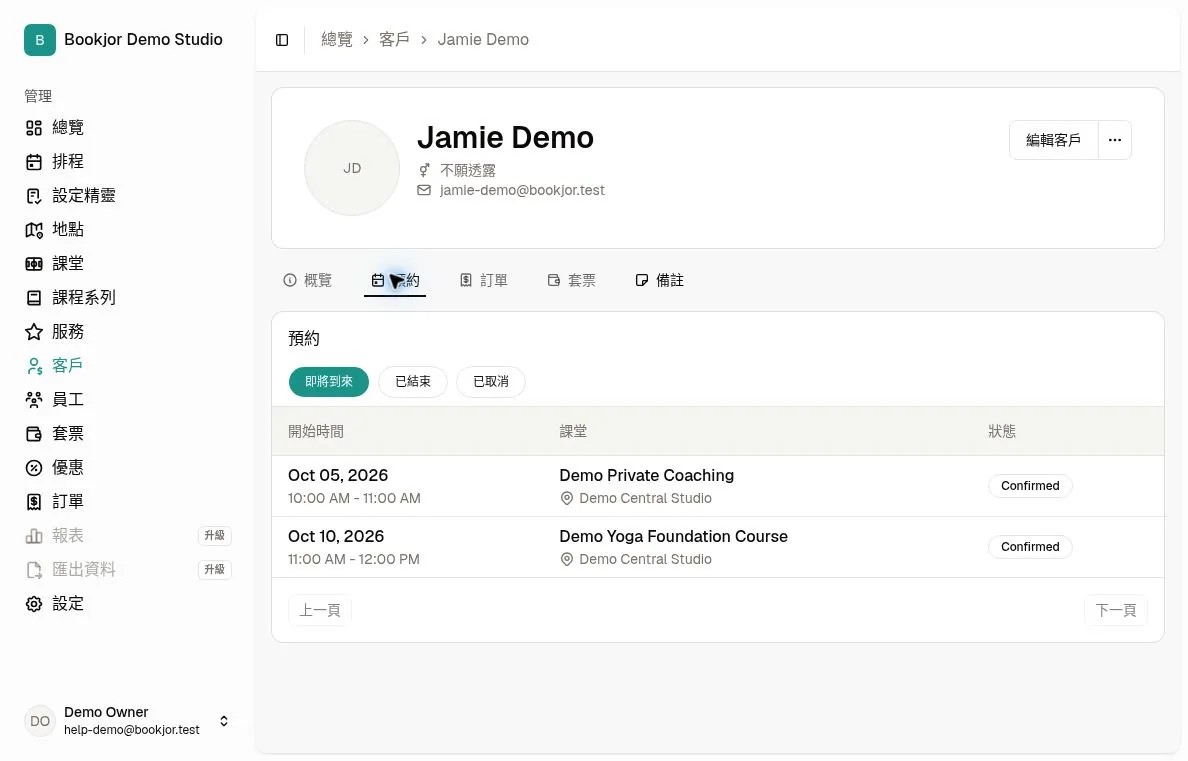Click the Bookjor Demo Studio name
The image size is (1188, 761).
[143, 39]
